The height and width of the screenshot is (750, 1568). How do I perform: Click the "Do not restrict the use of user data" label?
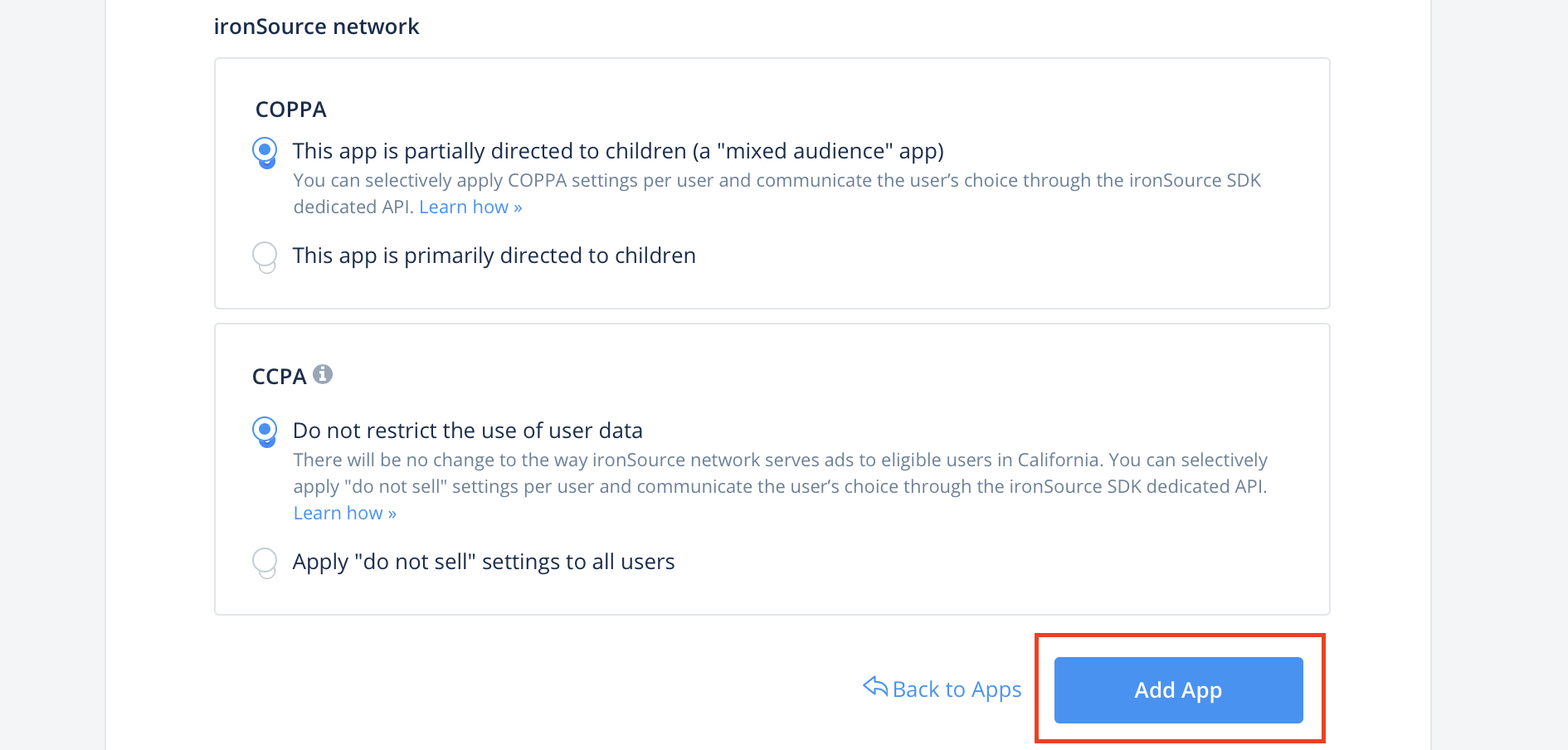click(467, 431)
